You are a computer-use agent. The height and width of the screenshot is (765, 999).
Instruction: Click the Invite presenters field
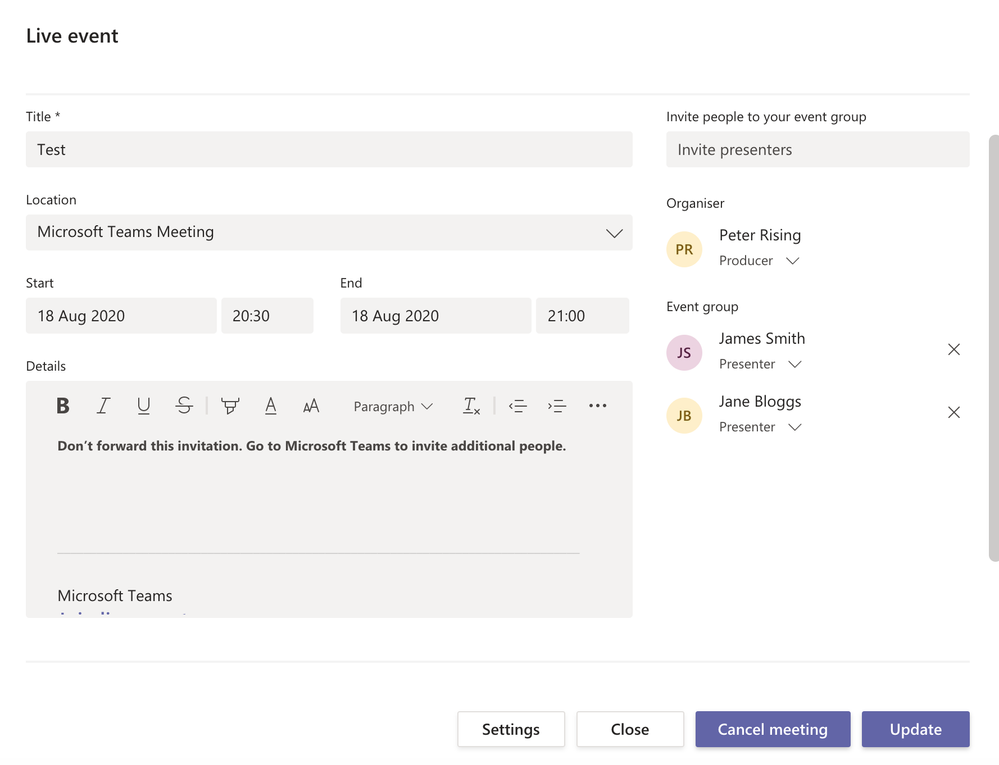click(x=817, y=150)
